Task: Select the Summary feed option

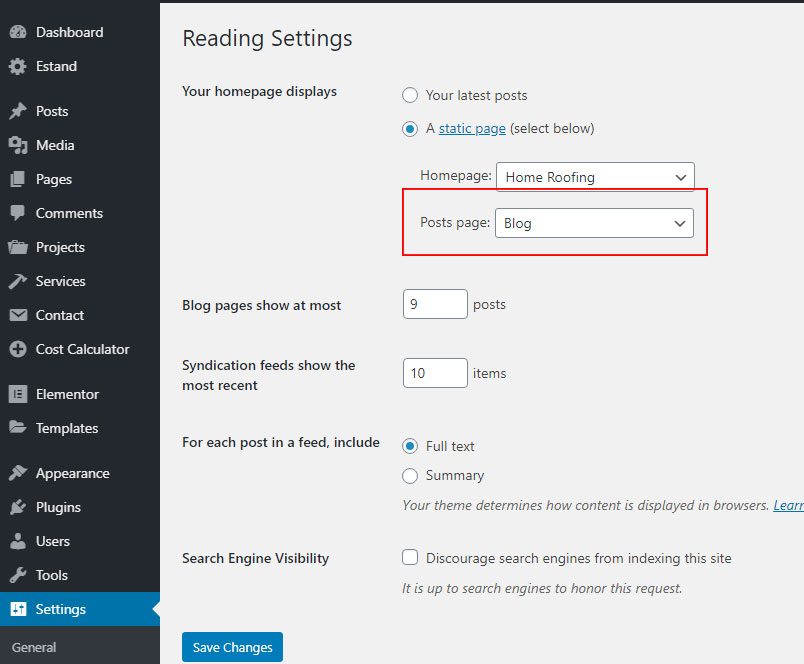Action: coord(410,476)
